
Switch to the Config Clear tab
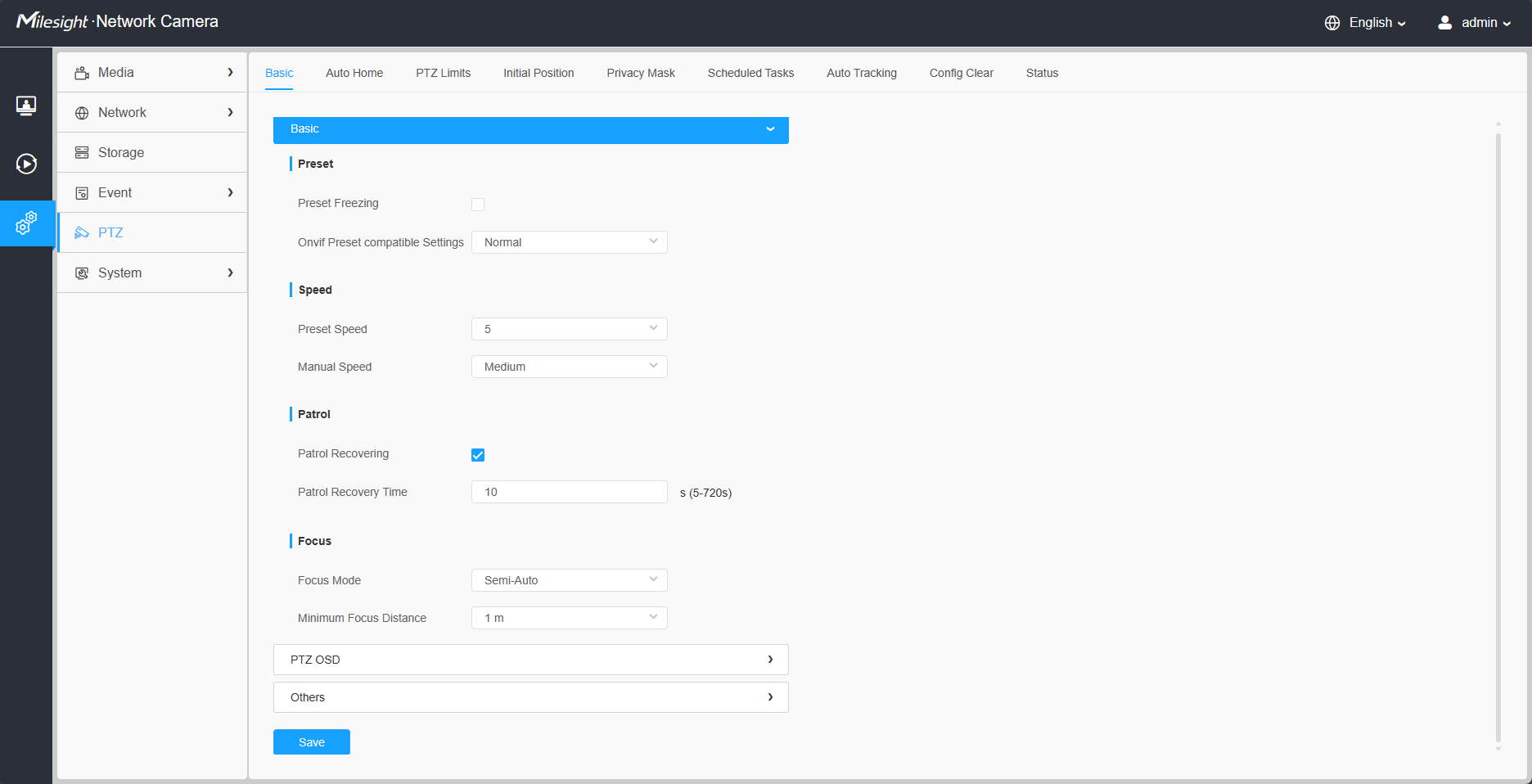pyautogui.click(x=962, y=73)
